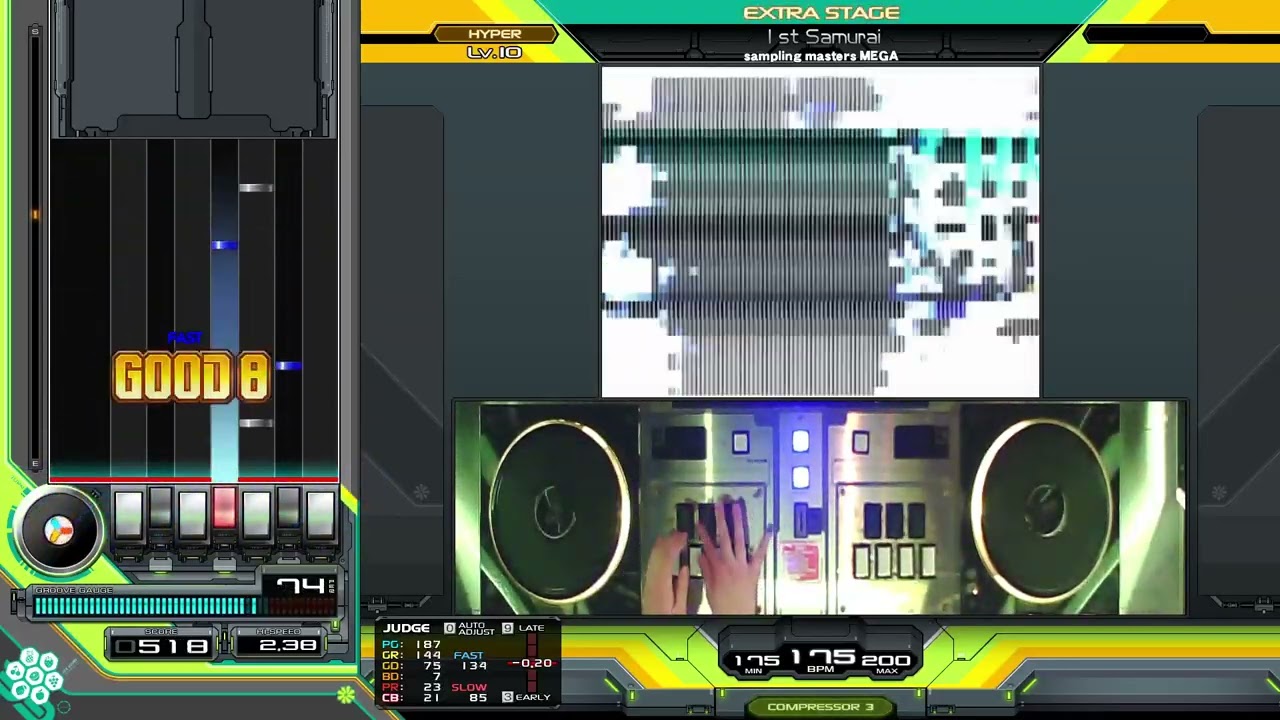Click the controller hand-cam video feed
This screenshot has height=720, width=1280.
820,508
